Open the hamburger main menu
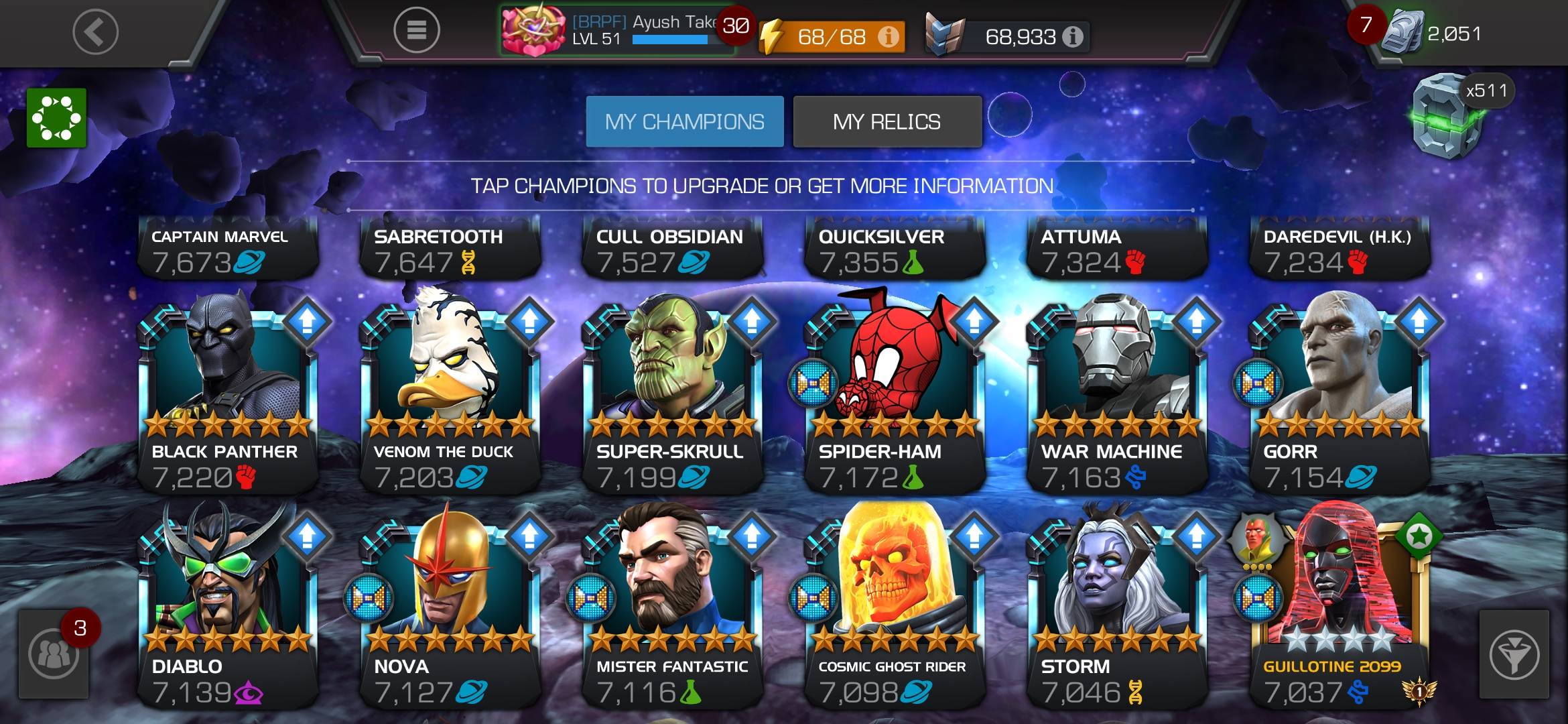1568x724 pixels. pos(416,30)
